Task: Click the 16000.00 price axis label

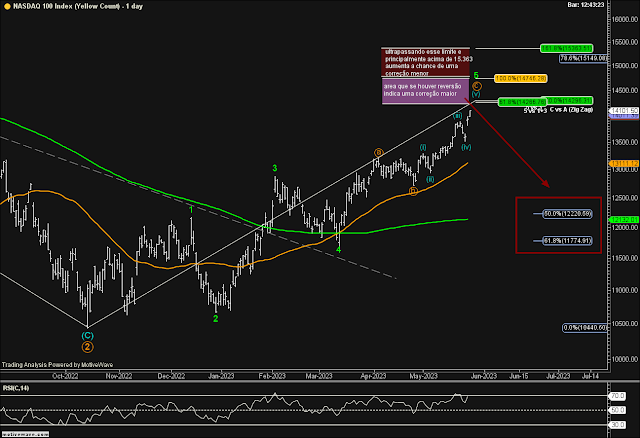Action: pos(624,19)
